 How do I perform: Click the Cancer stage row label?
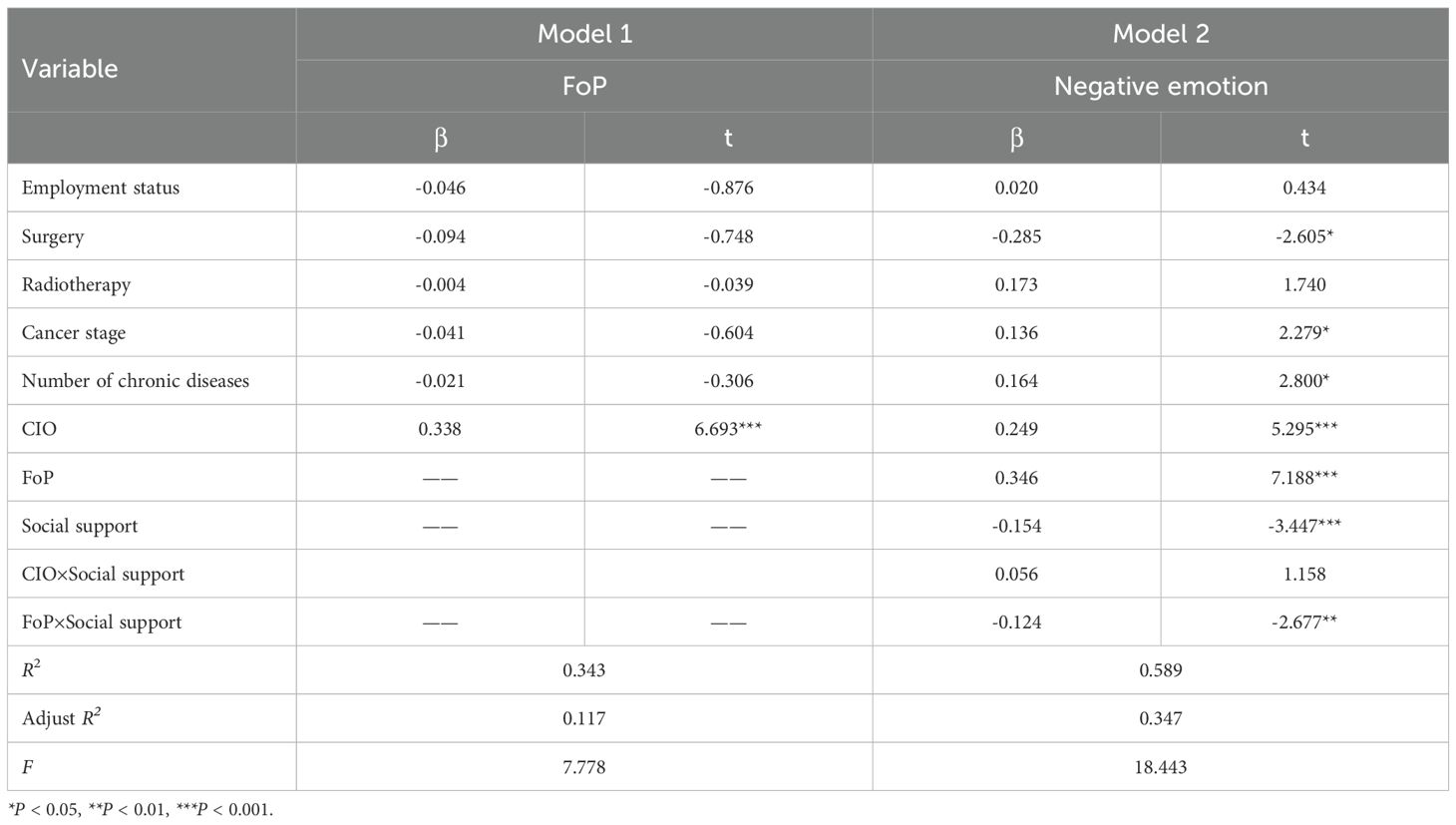pyautogui.click(x=74, y=332)
